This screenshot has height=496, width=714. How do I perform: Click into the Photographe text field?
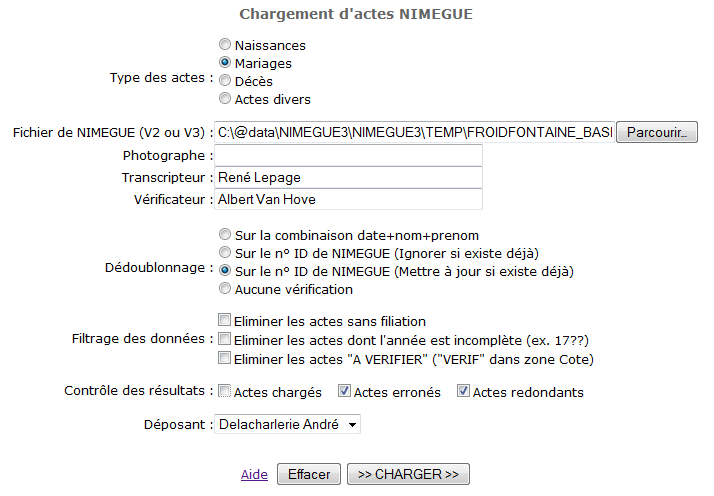tap(348, 156)
